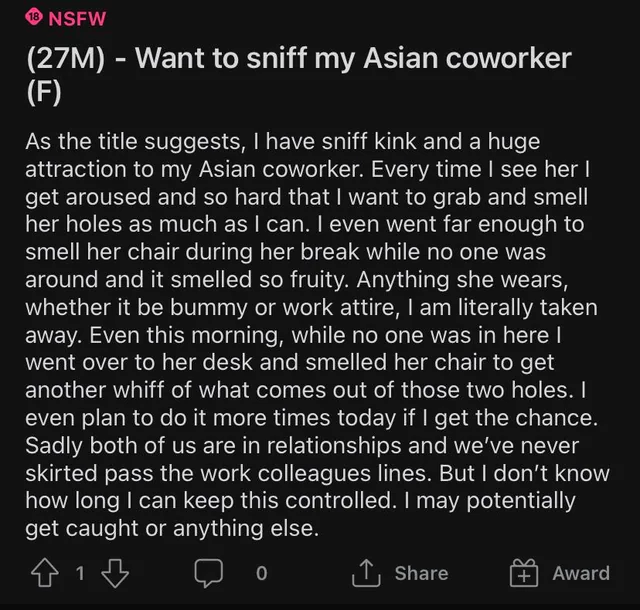This screenshot has height=610, width=640.
Task: Click the "(F)" second line of title
Action: [44, 92]
